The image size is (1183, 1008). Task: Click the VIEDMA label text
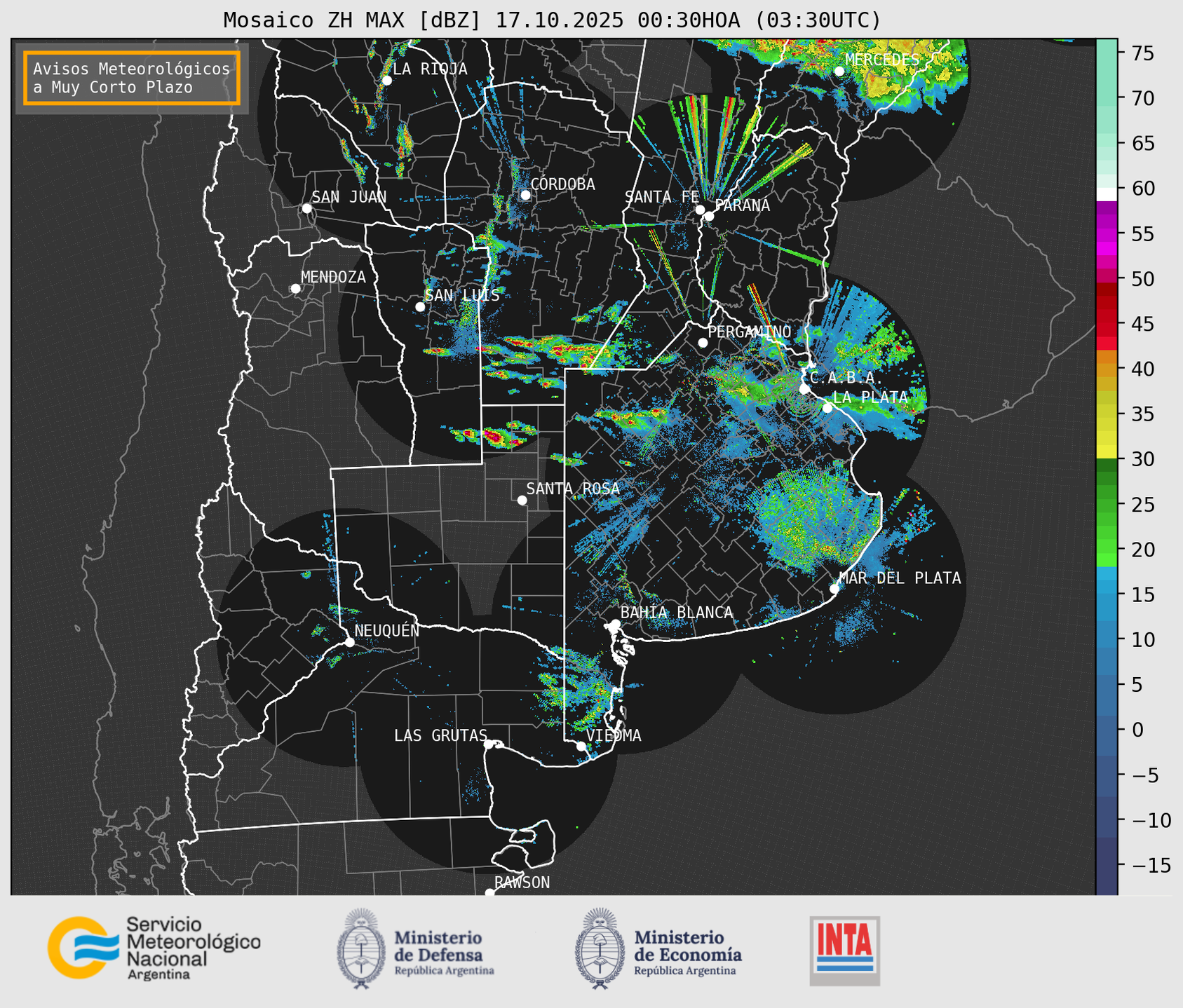tap(614, 735)
